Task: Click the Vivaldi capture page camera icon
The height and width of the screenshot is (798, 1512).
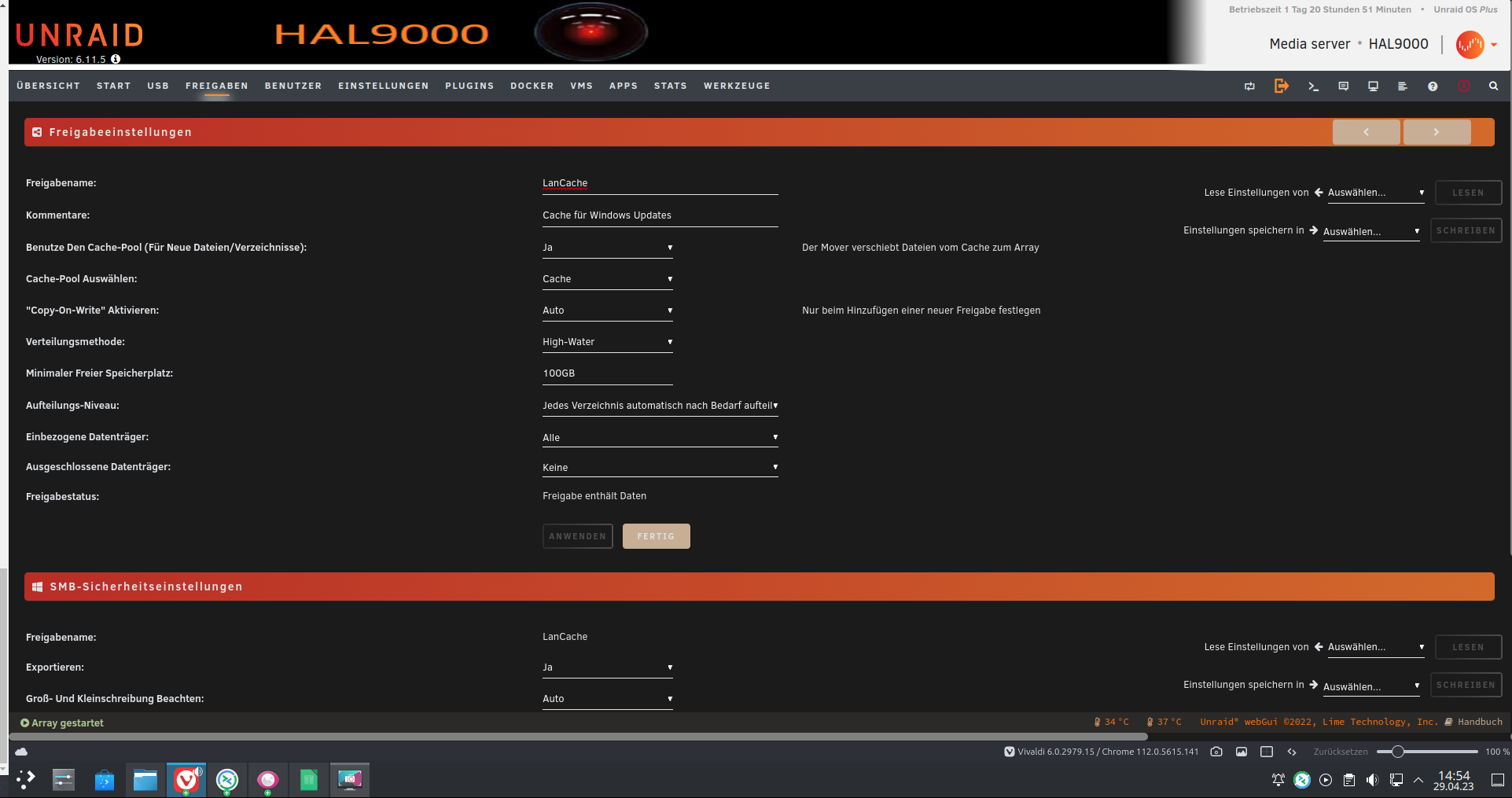Action: 1216,752
